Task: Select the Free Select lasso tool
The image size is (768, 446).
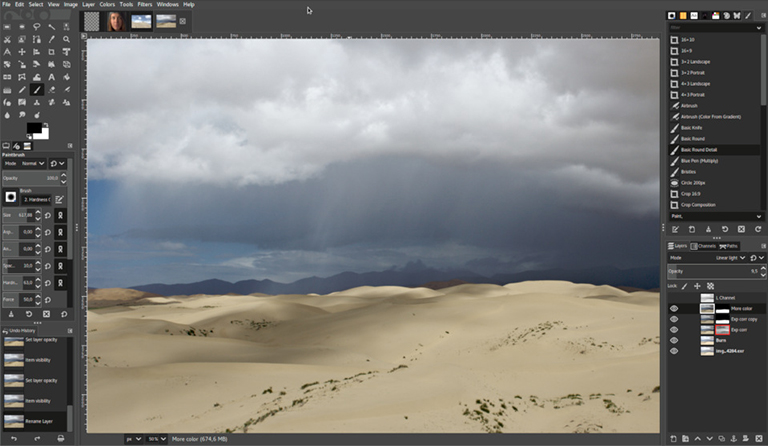Action: click(x=37, y=26)
